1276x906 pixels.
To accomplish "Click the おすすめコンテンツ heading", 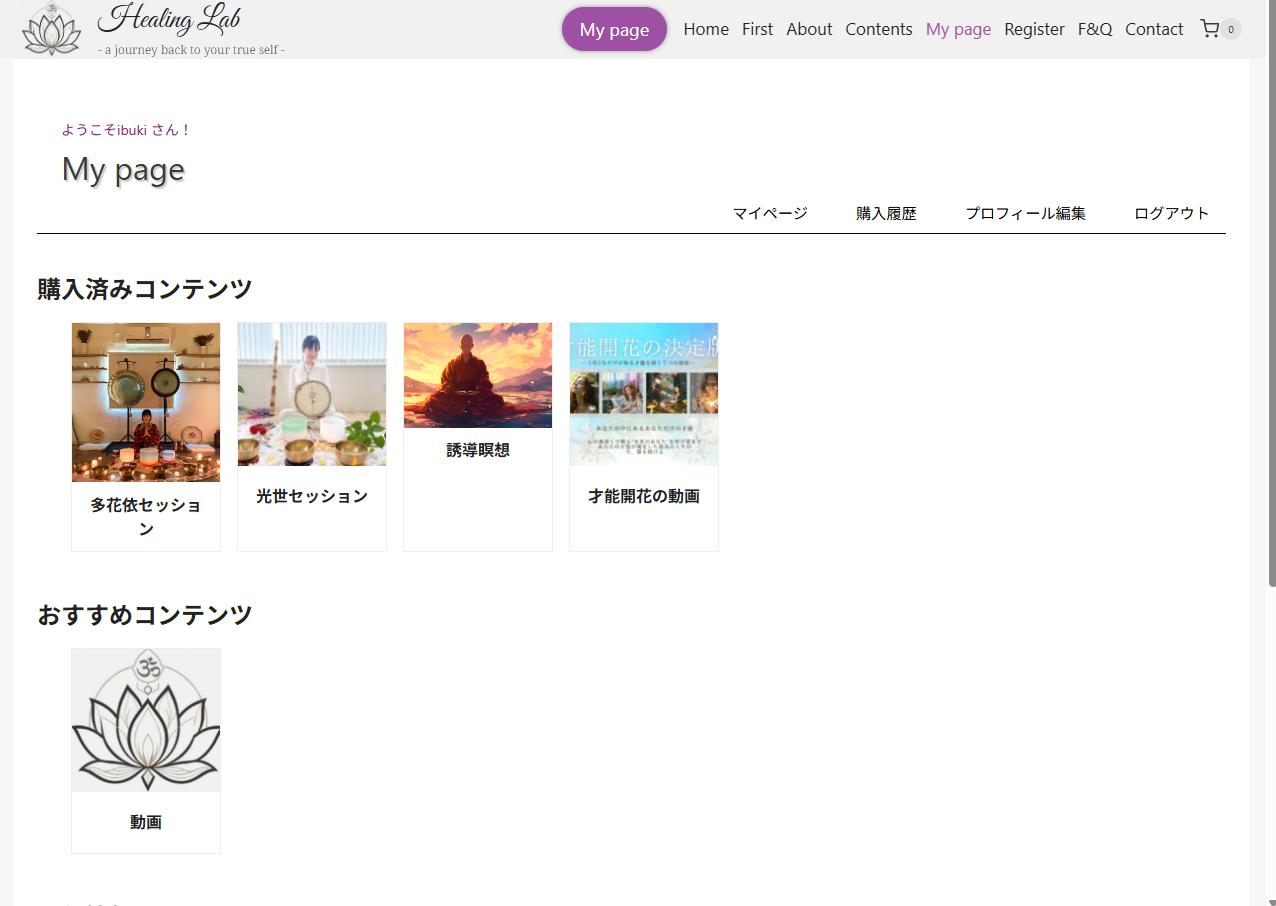I will (145, 615).
